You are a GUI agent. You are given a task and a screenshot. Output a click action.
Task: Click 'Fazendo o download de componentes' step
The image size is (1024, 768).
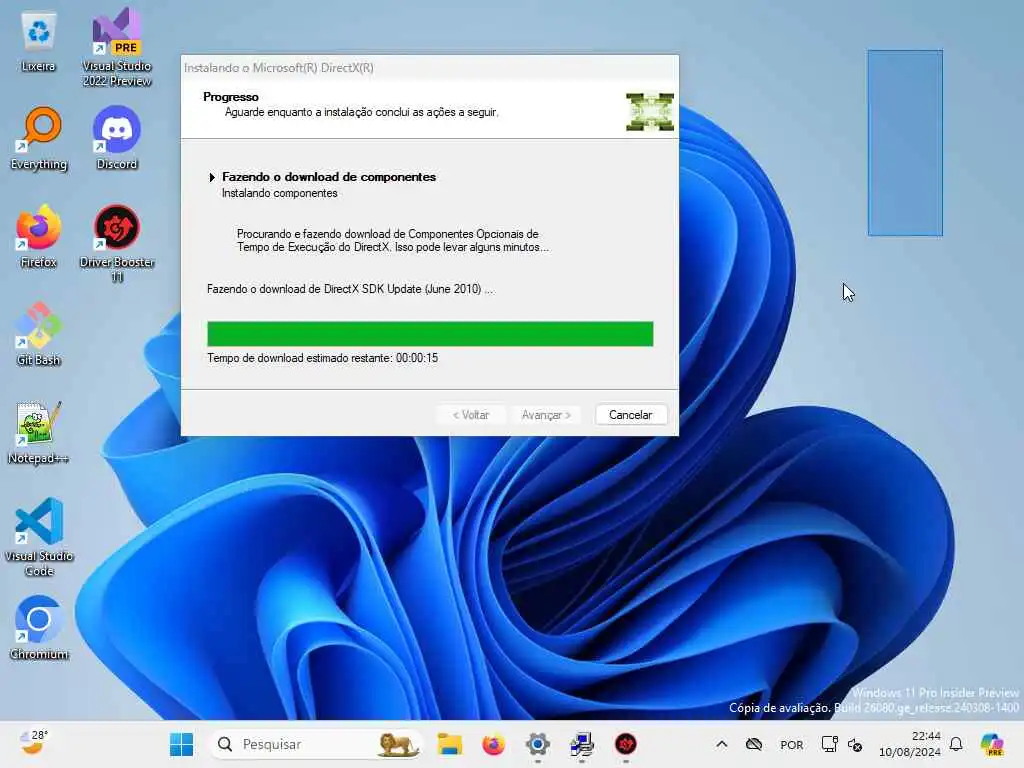click(x=328, y=177)
